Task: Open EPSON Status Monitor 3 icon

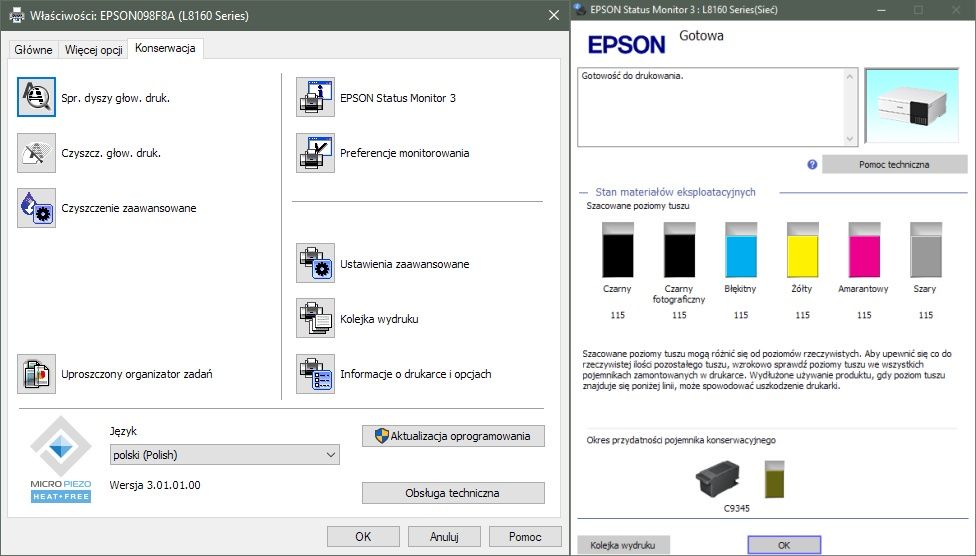Action: click(x=315, y=97)
